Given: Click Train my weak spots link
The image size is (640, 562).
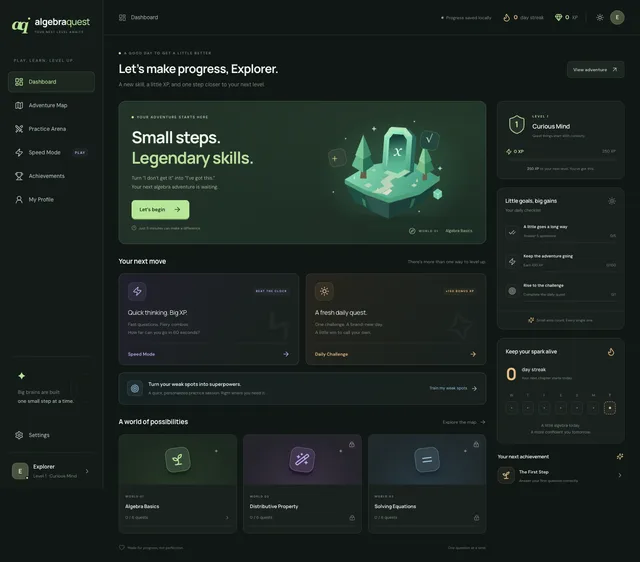Looking at the screenshot, I should click(453, 388).
